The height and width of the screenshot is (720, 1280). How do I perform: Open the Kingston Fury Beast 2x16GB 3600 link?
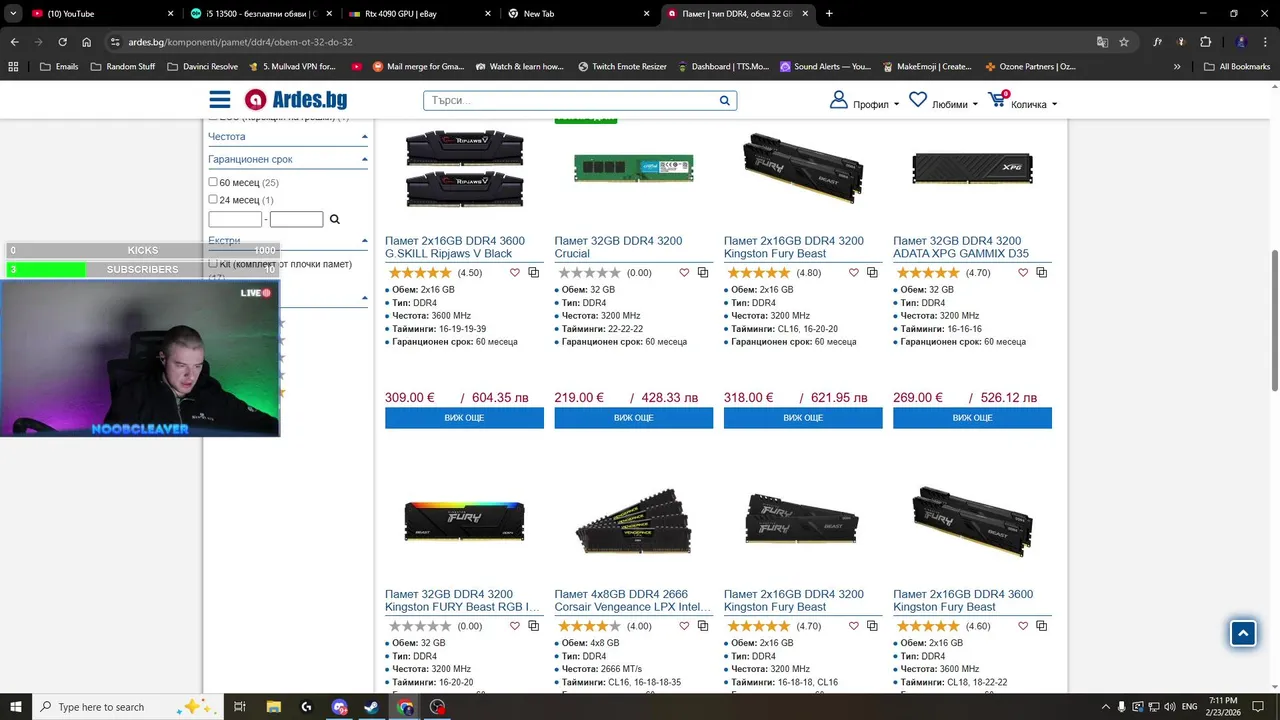coord(963,600)
